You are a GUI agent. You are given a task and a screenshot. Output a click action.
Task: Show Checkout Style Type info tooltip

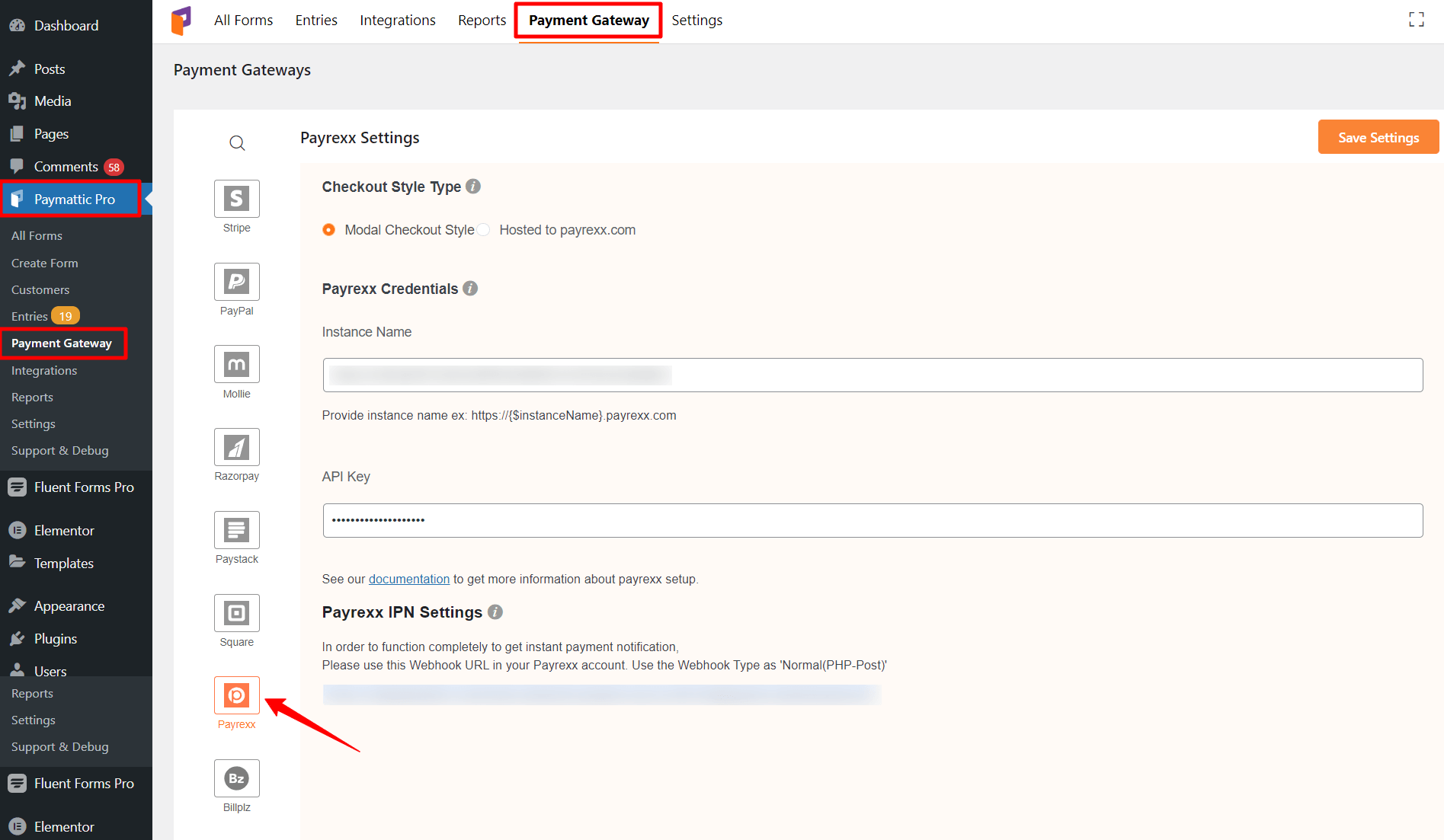[x=473, y=187]
